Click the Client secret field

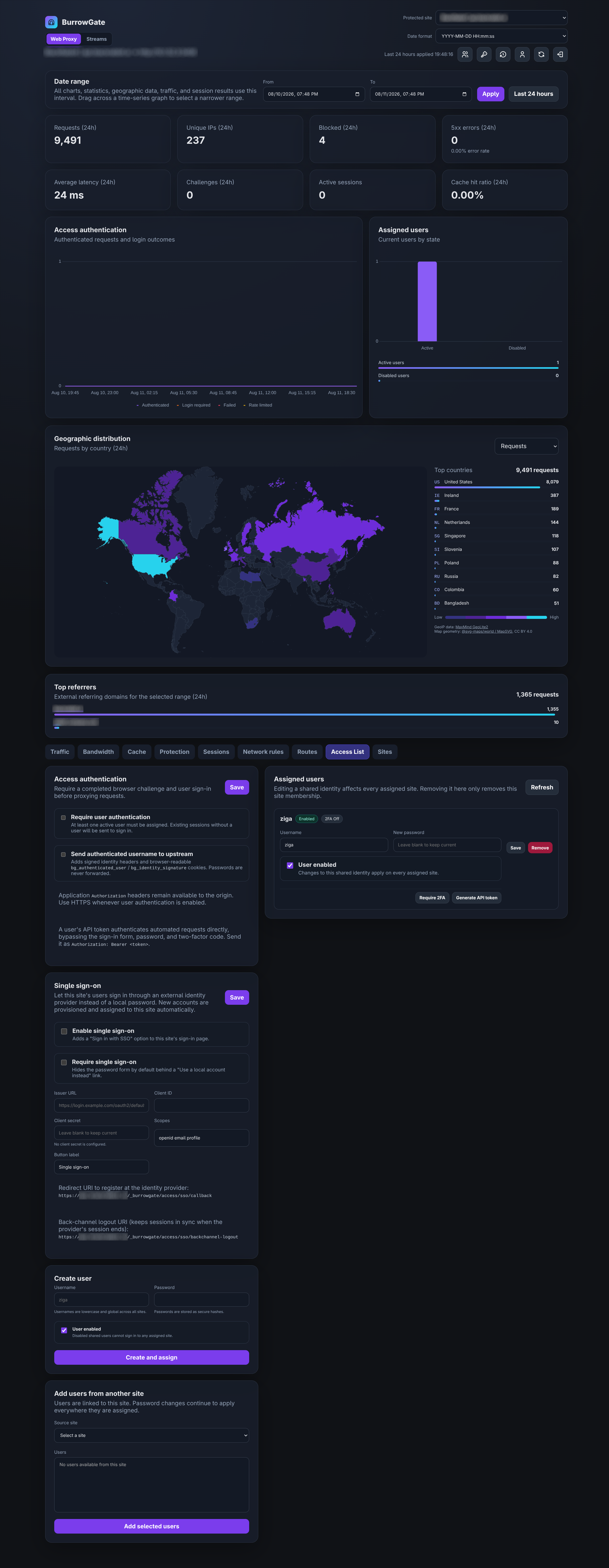[x=102, y=1133]
